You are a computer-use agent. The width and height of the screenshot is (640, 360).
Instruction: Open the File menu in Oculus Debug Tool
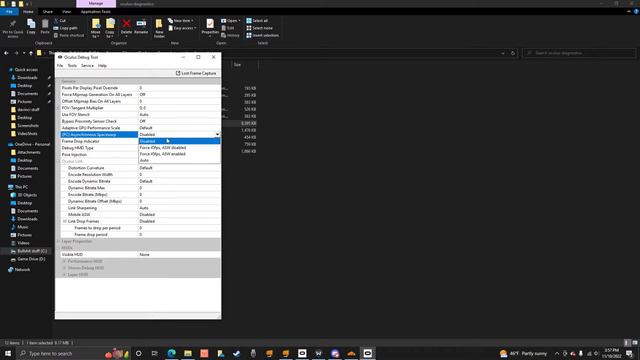click(60, 65)
